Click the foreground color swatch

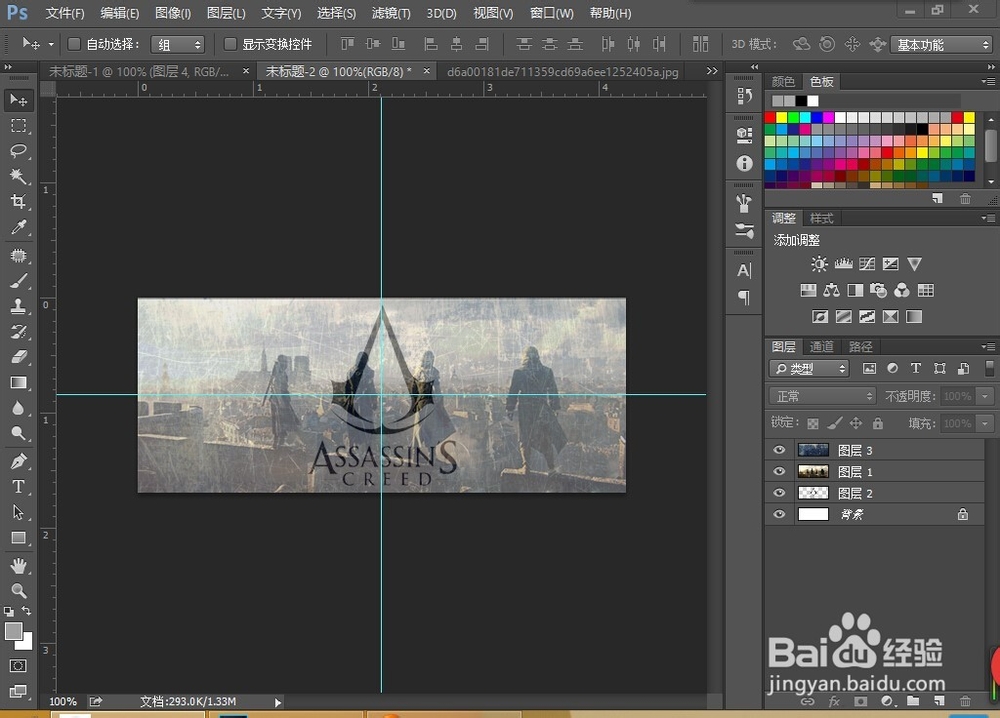[13, 631]
